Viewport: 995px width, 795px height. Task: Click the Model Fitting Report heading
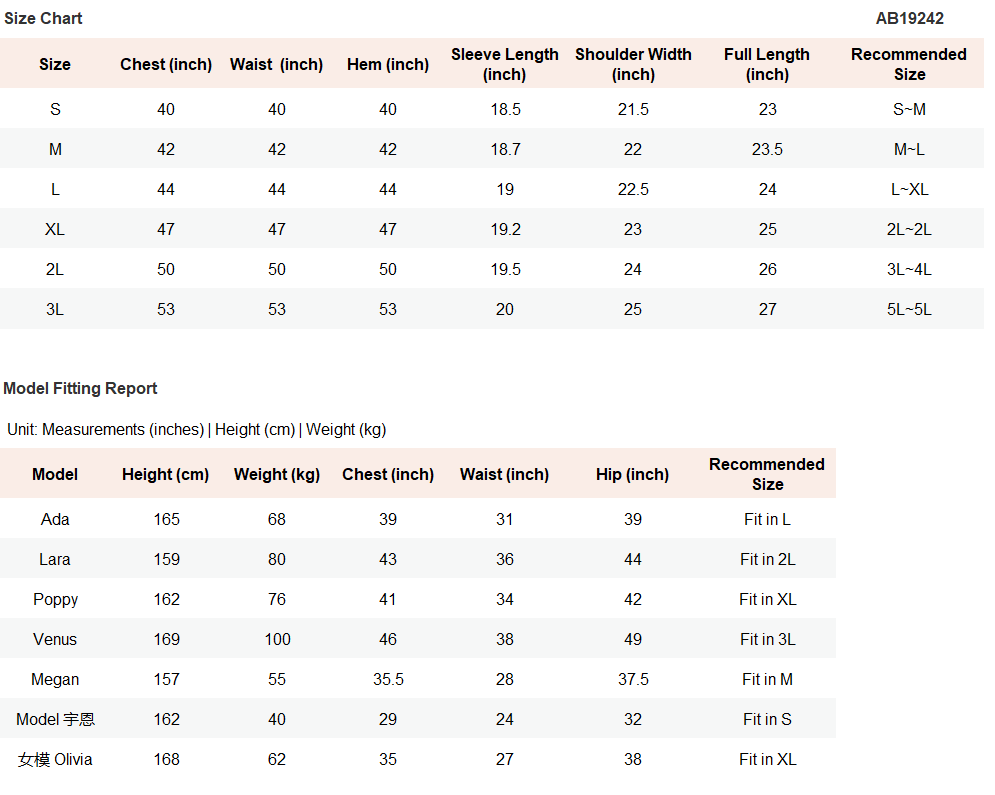80,388
